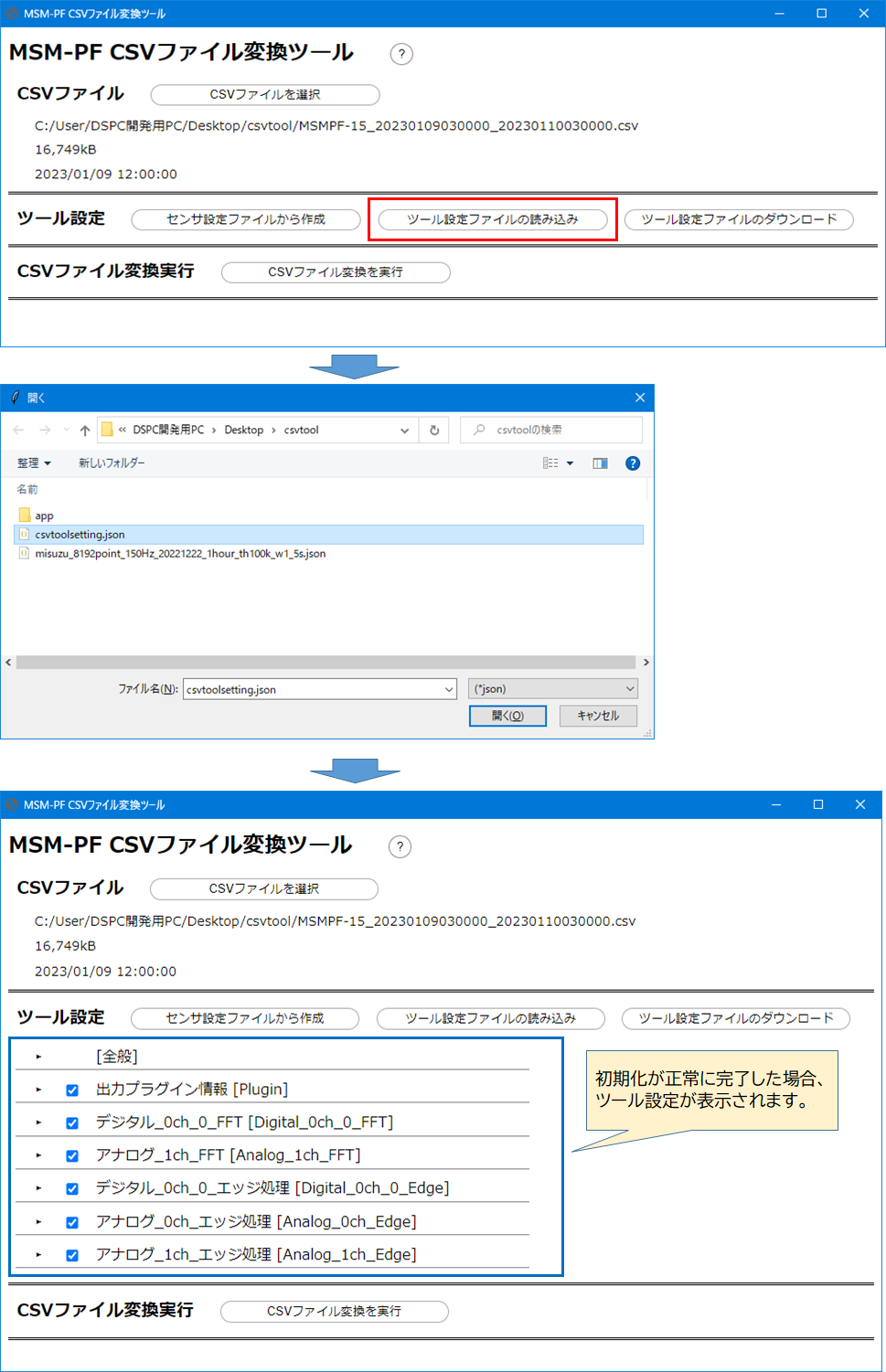The width and height of the screenshot is (886, 1372).
Task: Open help in the file dialog toolbar
Action: coord(632,463)
